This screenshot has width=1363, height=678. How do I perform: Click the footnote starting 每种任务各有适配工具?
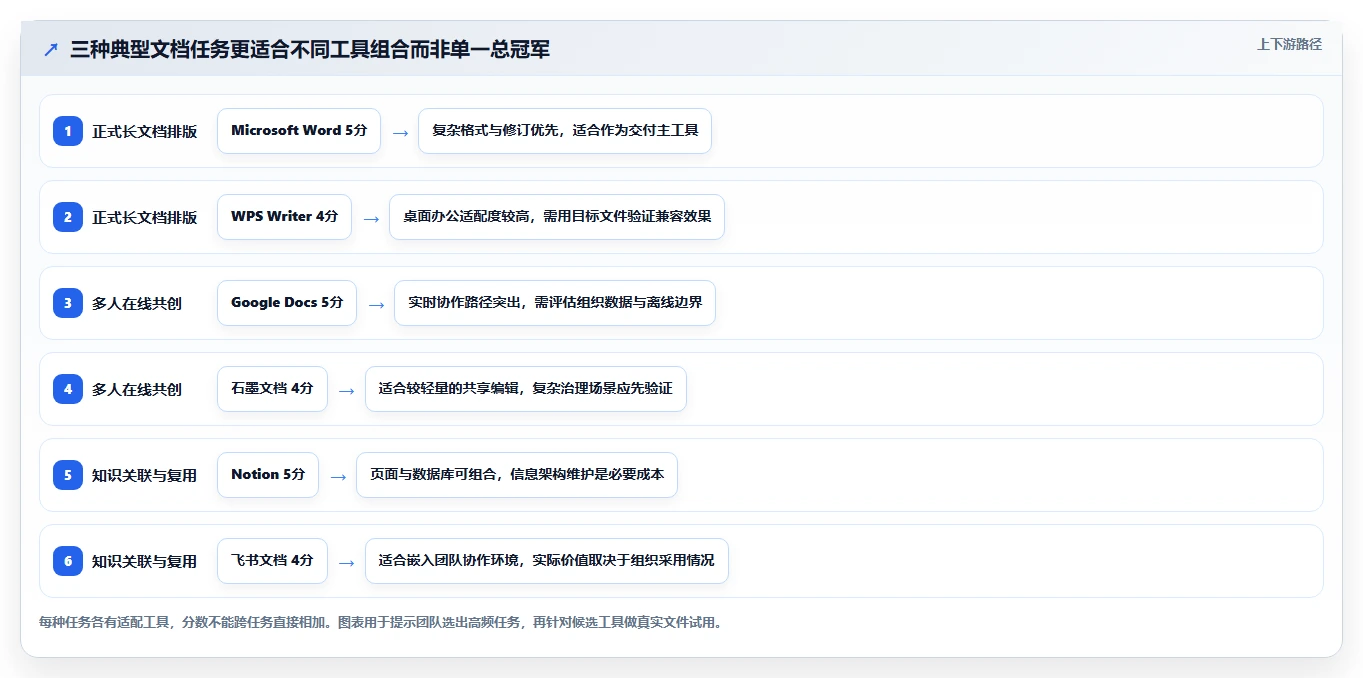[380, 622]
